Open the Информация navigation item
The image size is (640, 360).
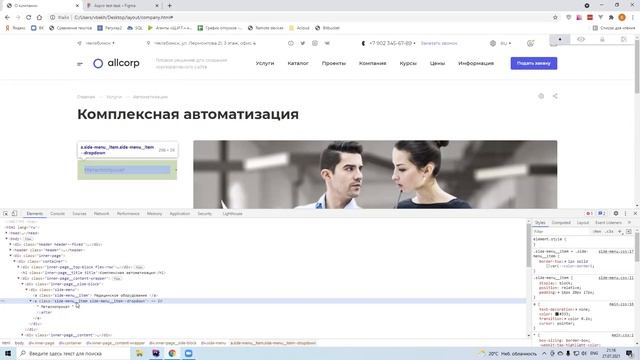pos(476,63)
